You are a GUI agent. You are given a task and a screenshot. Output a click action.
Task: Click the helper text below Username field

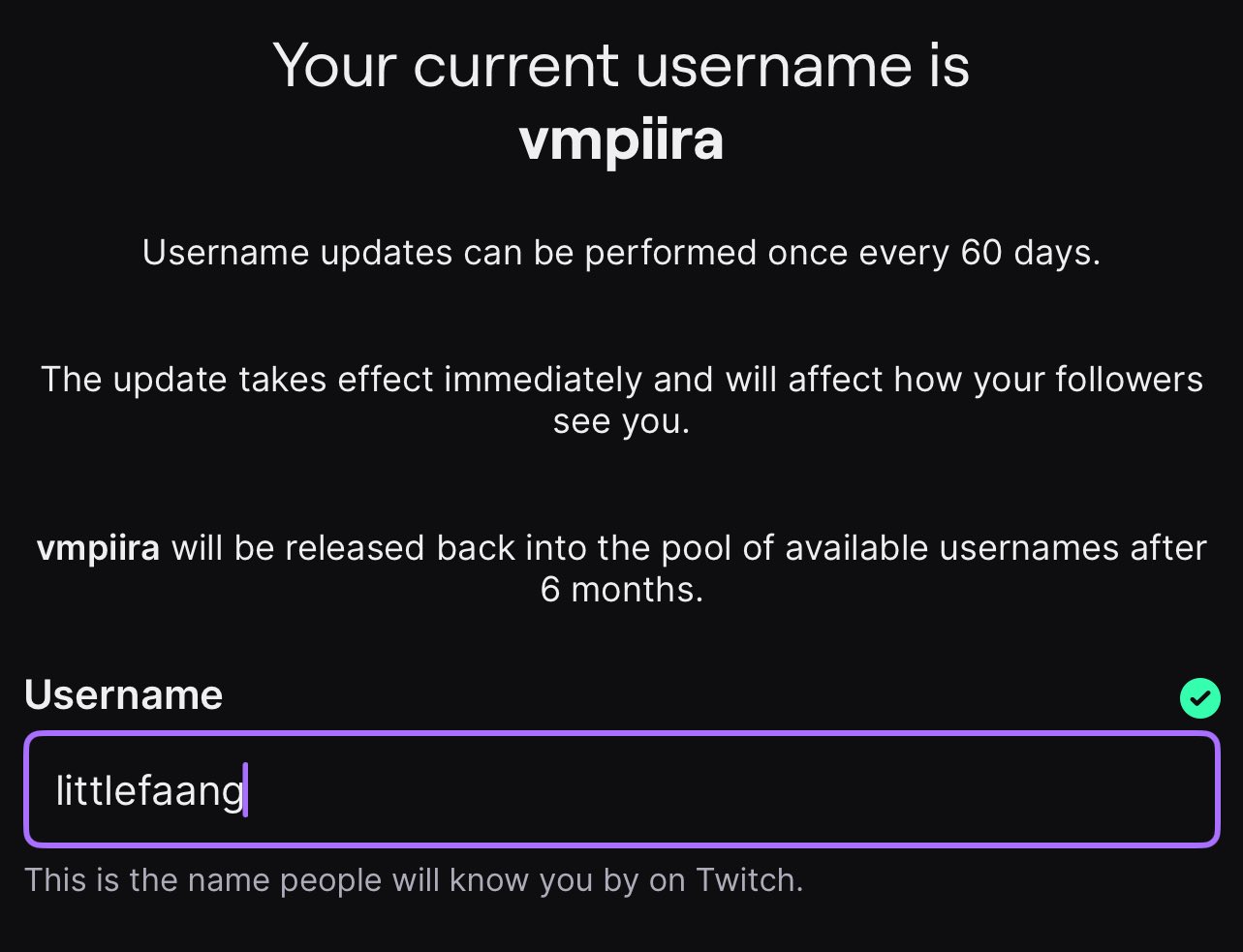[414, 879]
